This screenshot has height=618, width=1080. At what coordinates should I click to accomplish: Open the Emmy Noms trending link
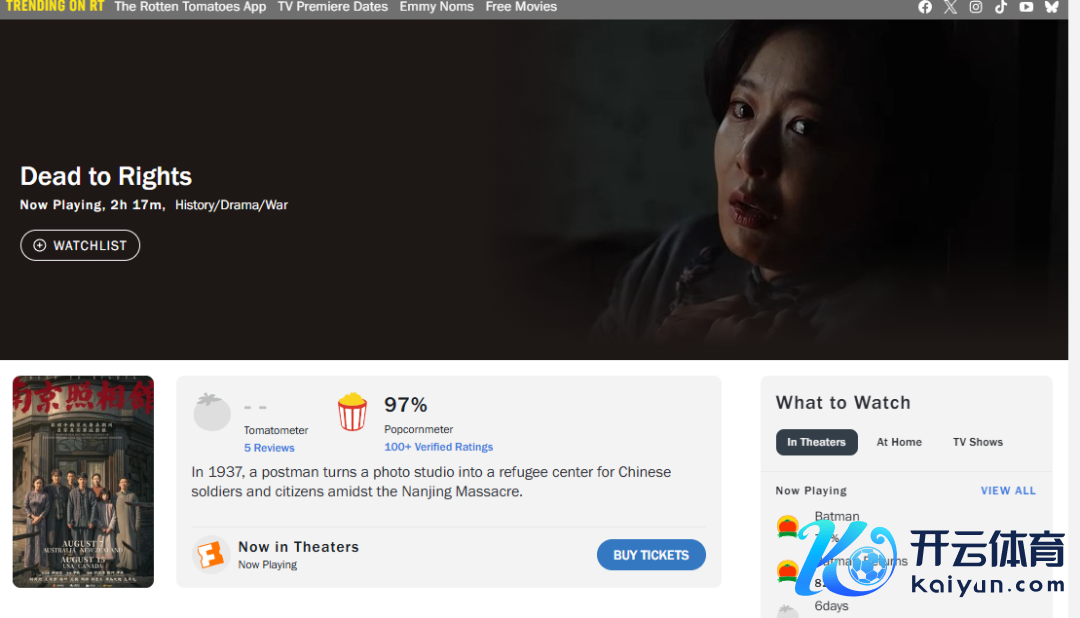(x=437, y=7)
